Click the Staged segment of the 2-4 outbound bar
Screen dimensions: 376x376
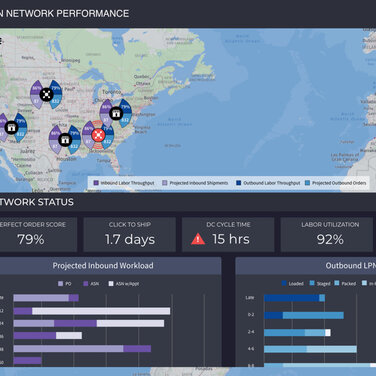point(285,332)
